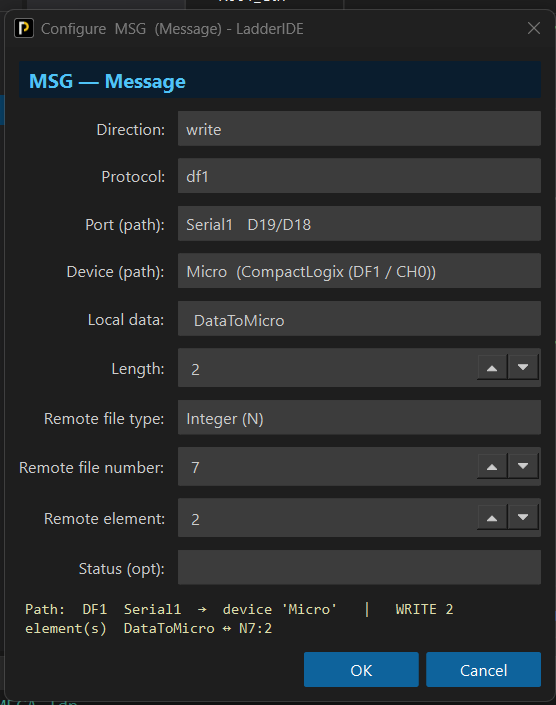
Task: Open Remote file type dropdown Integer (N)
Action: 359,418
